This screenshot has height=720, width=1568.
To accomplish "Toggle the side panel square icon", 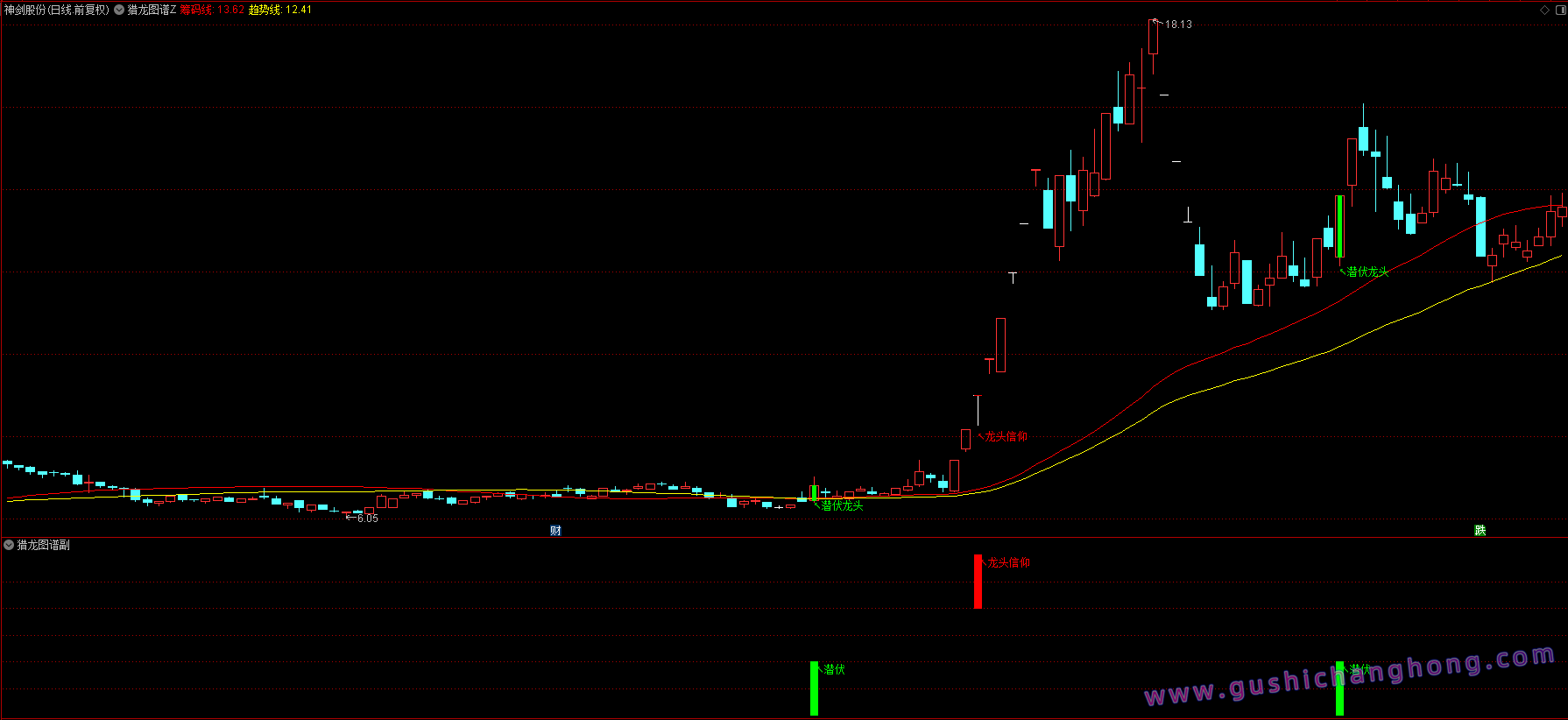I will tap(1559, 11).
